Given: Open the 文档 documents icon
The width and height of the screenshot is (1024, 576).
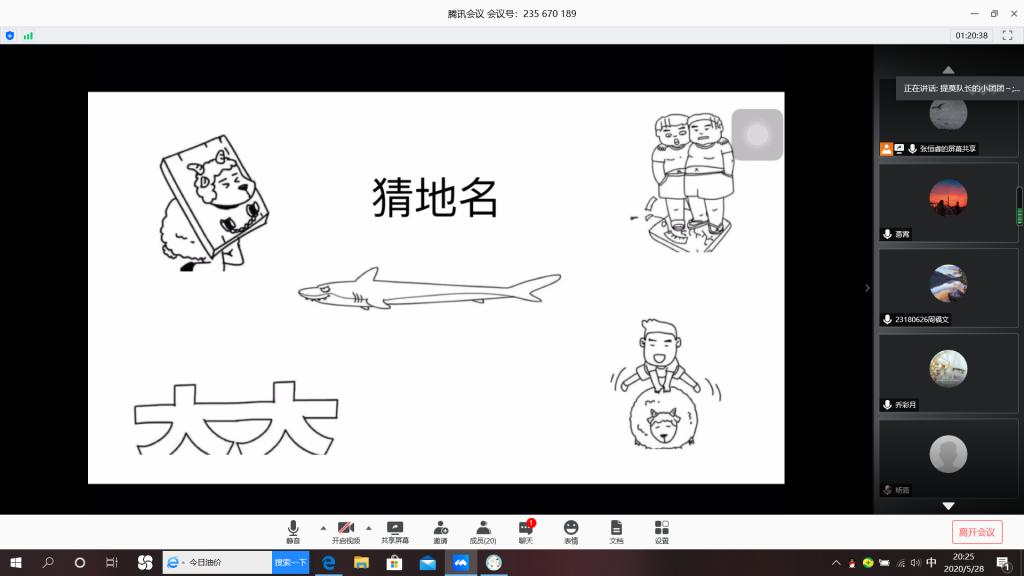Looking at the screenshot, I should (616, 531).
